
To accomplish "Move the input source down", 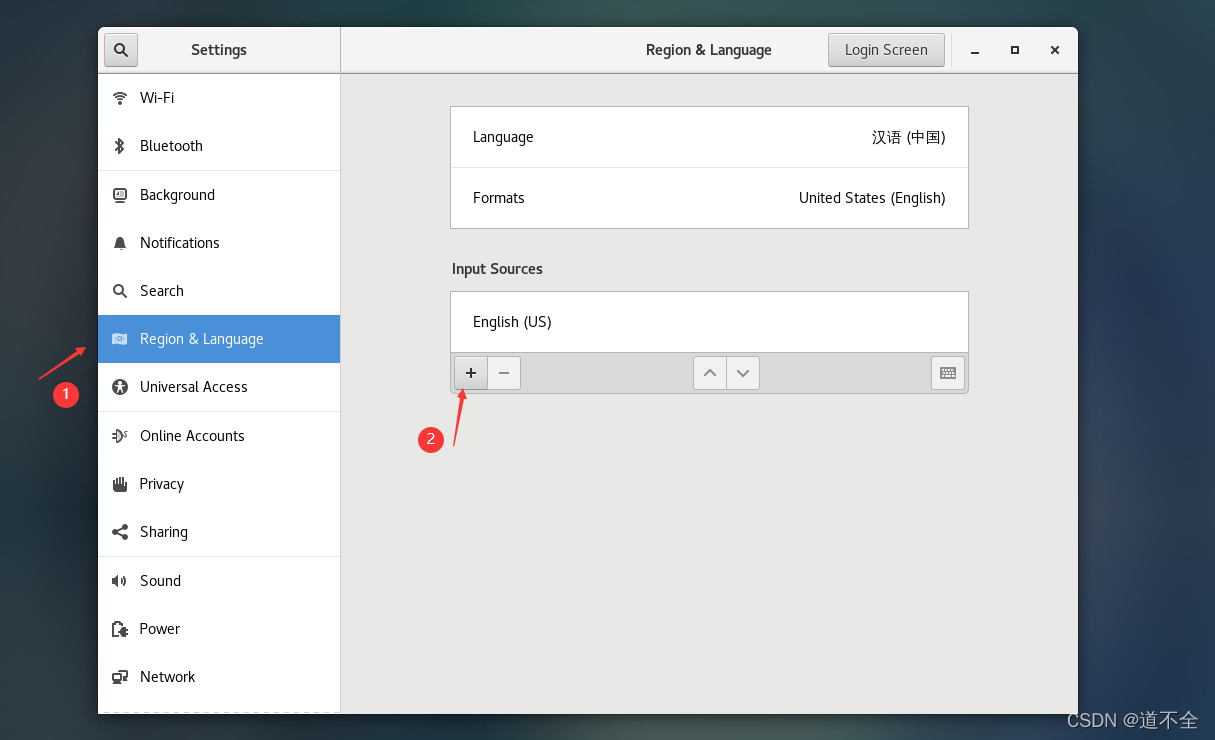I will pyautogui.click(x=743, y=373).
